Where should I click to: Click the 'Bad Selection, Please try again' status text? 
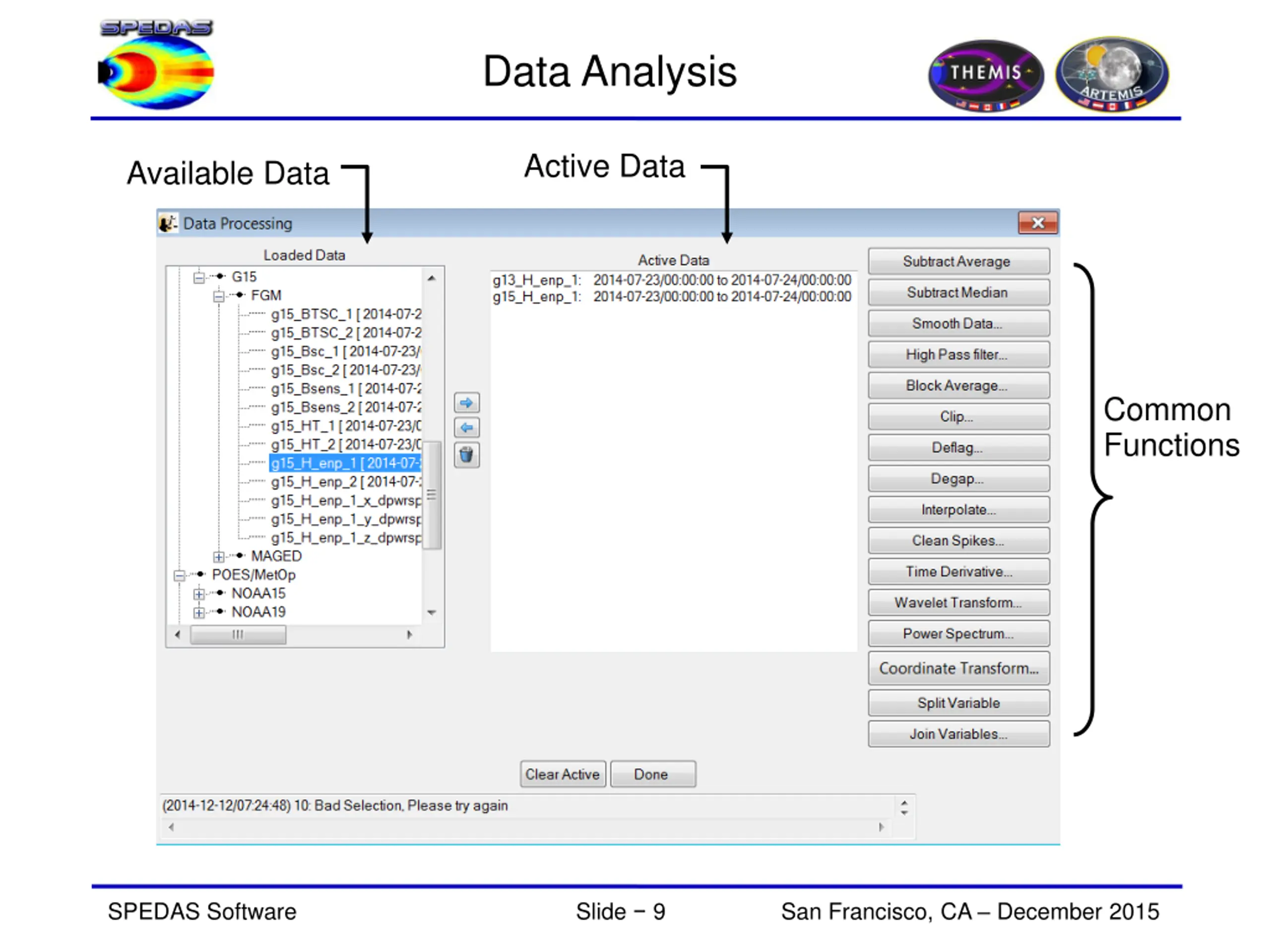pyautogui.click(x=411, y=806)
